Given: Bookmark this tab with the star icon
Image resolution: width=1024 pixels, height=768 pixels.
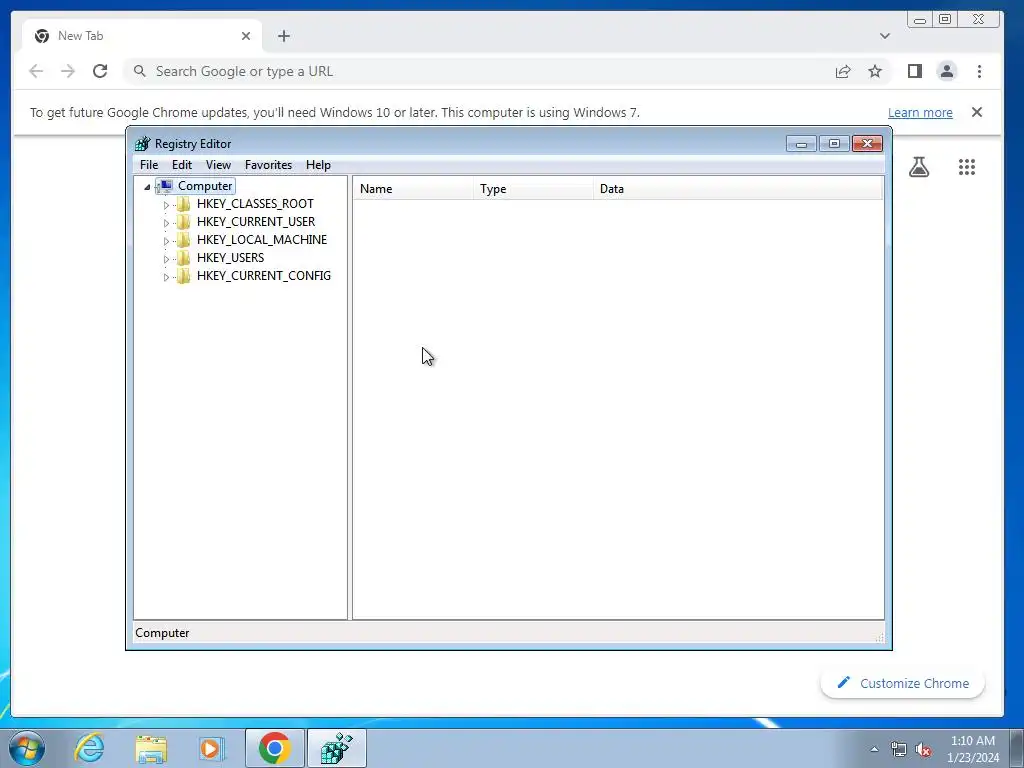Looking at the screenshot, I should tap(875, 71).
